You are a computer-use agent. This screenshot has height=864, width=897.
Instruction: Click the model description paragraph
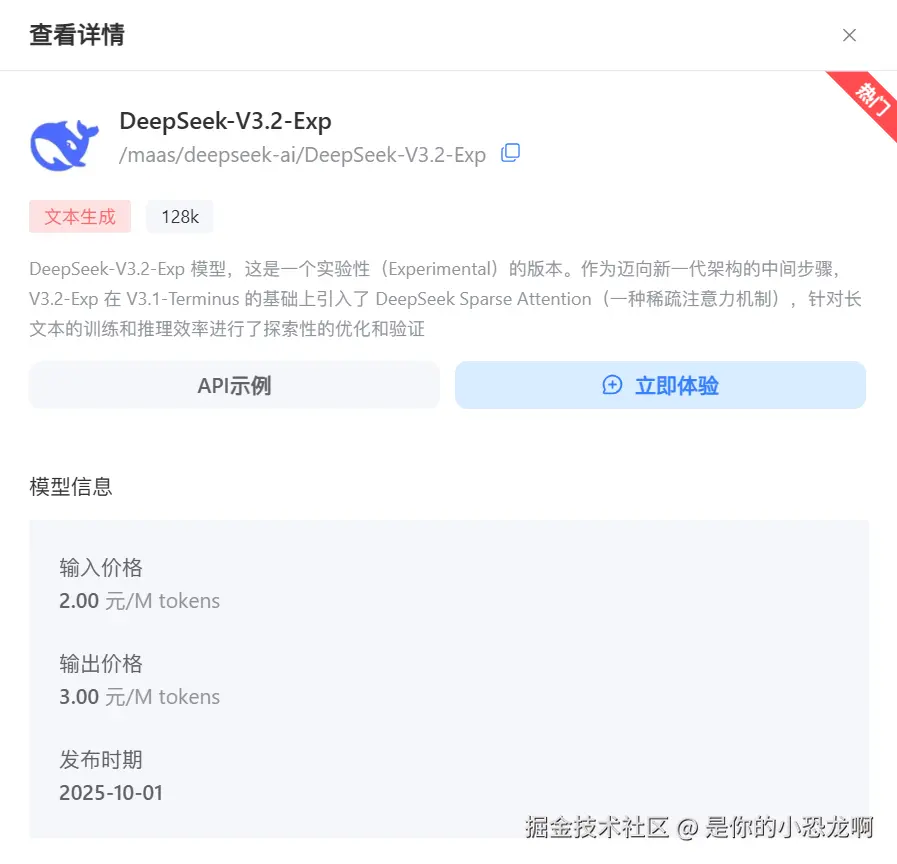tap(445, 299)
